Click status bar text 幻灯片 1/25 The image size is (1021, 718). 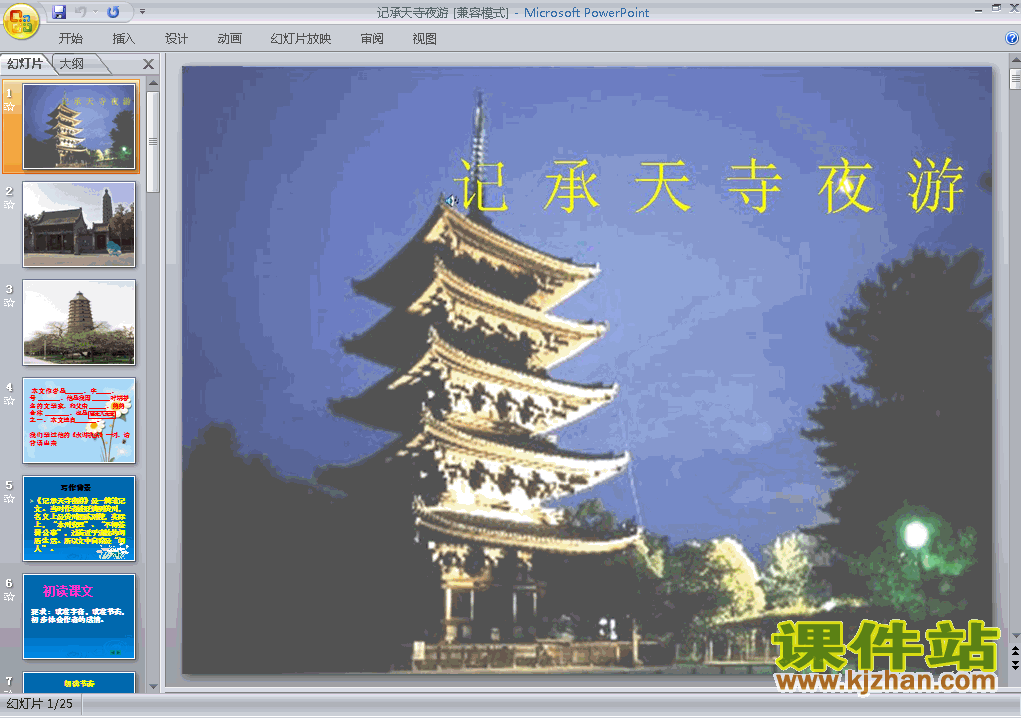point(40,704)
